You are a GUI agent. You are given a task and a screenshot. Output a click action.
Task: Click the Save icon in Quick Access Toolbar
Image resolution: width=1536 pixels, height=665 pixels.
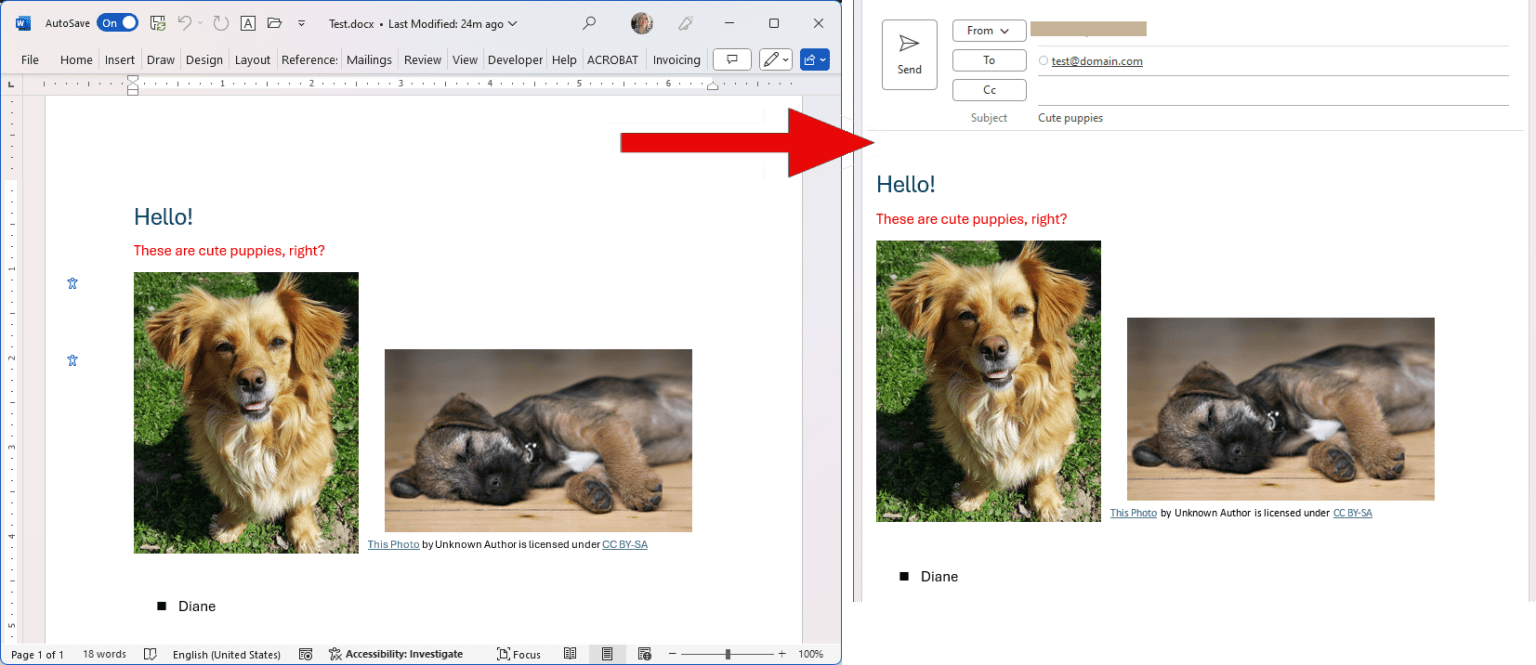pos(157,22)
